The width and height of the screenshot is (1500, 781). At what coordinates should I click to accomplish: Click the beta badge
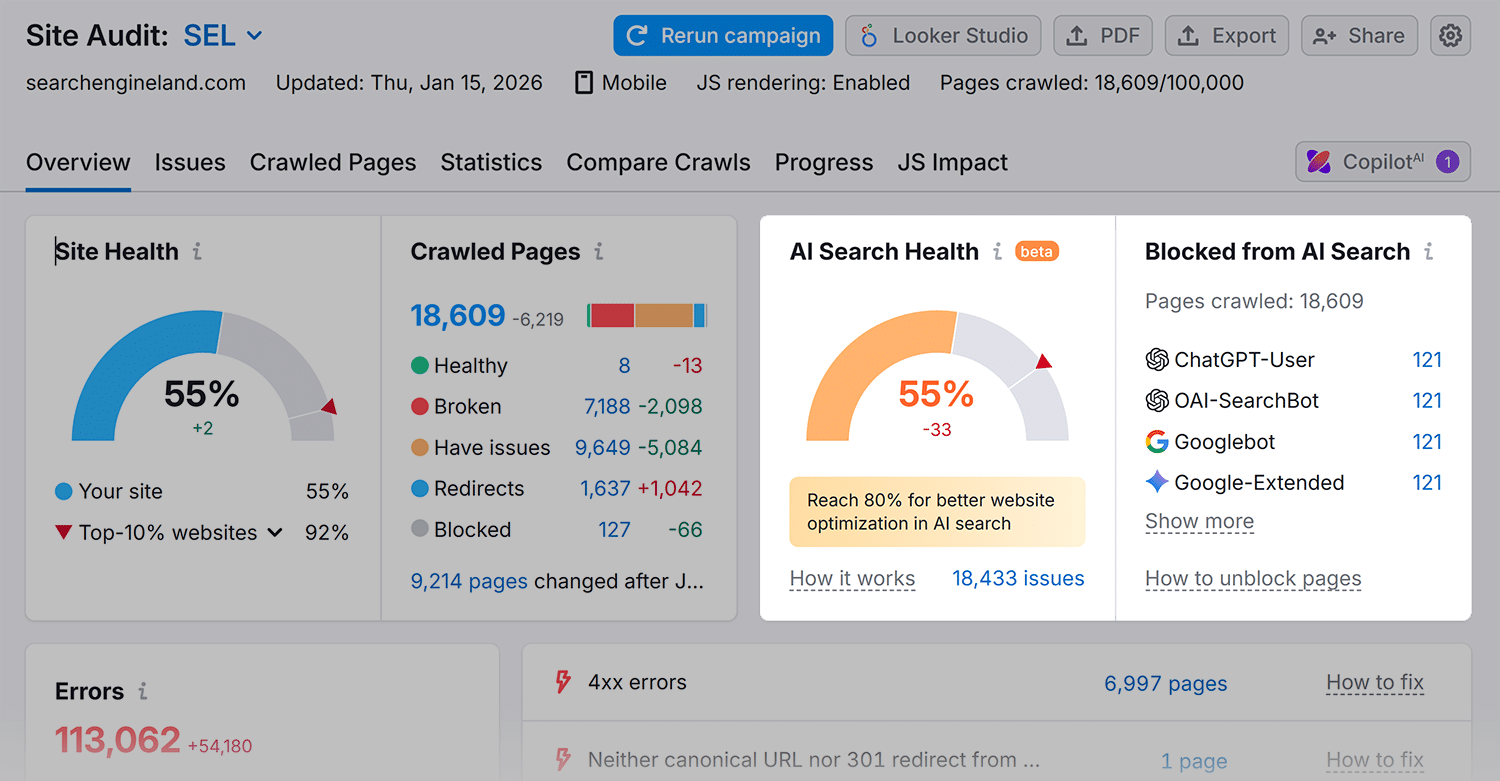click(1037, 252)
